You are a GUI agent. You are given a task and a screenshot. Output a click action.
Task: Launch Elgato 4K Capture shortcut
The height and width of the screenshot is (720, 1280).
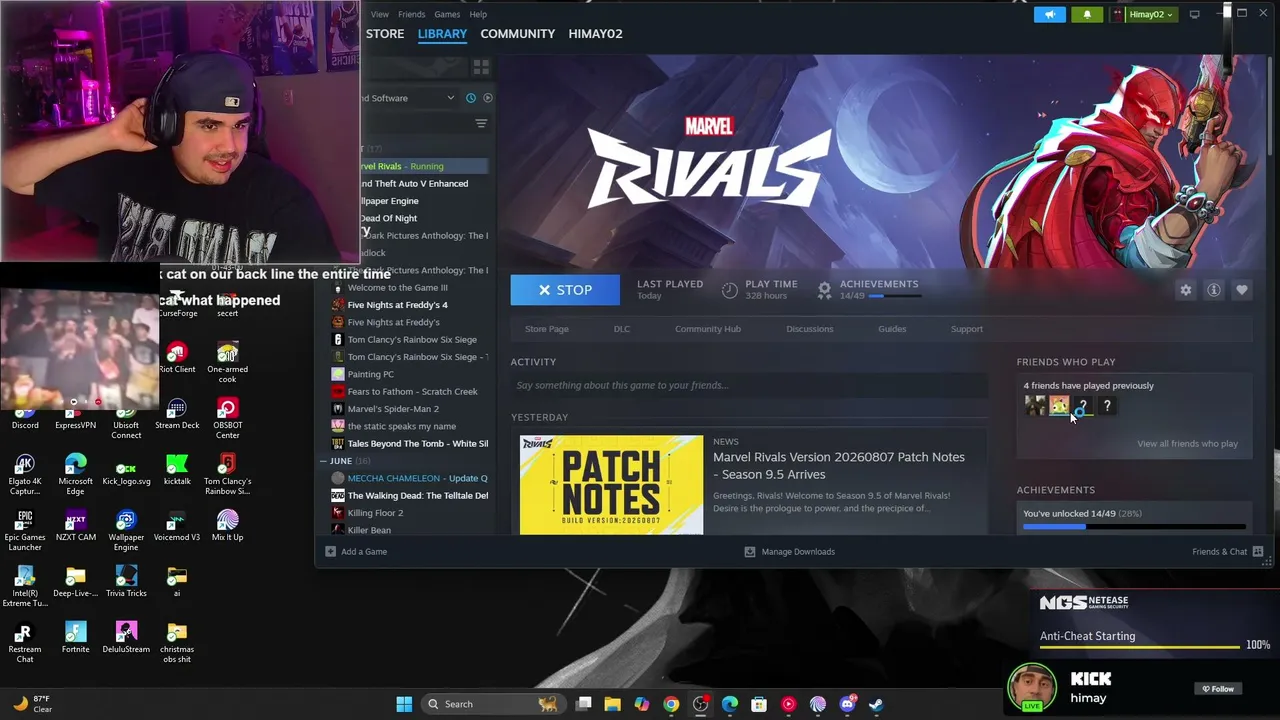(25, 475)
